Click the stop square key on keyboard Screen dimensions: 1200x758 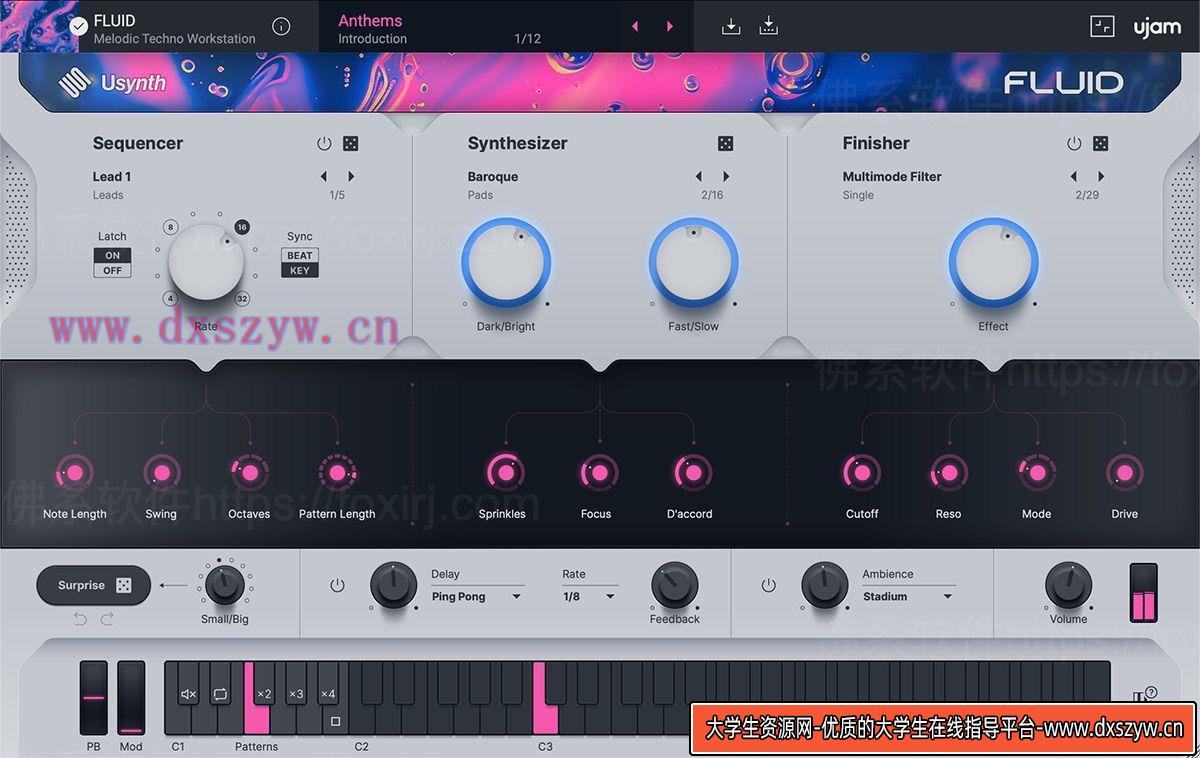coord(335,721)
